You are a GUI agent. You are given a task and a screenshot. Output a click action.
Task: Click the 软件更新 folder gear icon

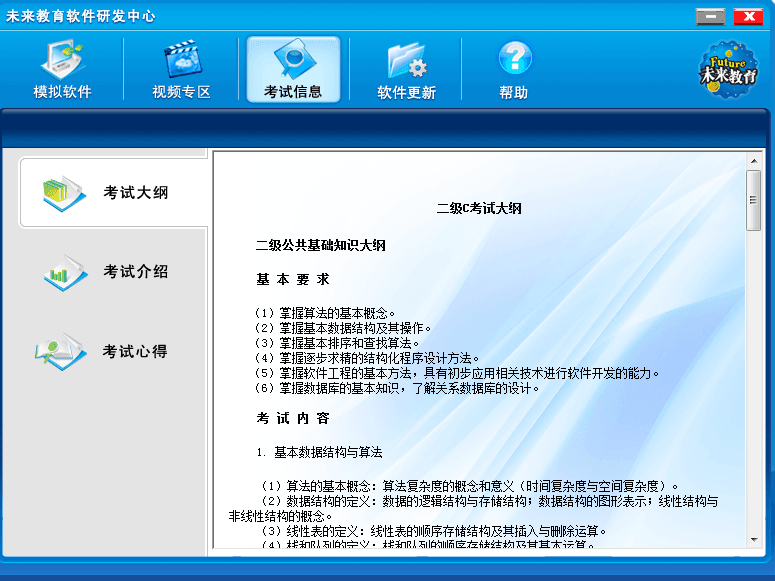tap(406, 60)
